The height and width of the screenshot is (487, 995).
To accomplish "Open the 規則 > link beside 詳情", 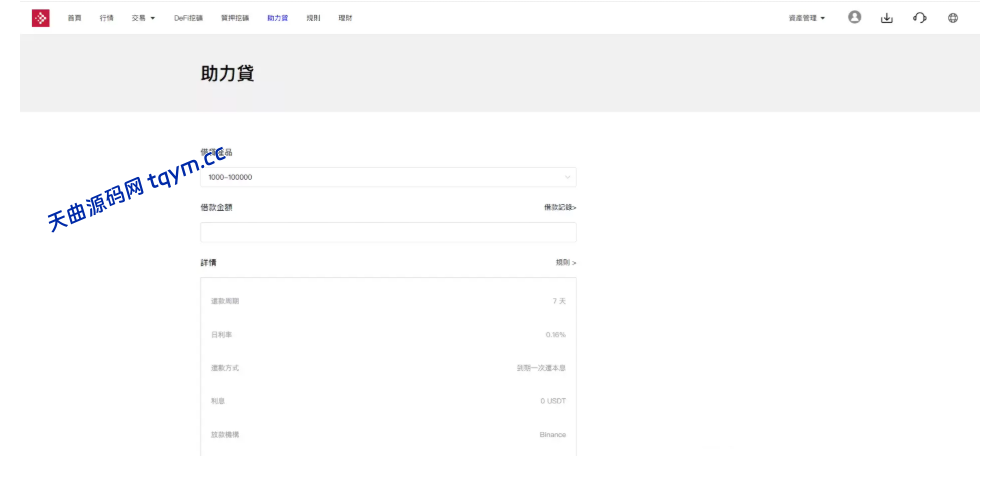I will pos(565,262).
